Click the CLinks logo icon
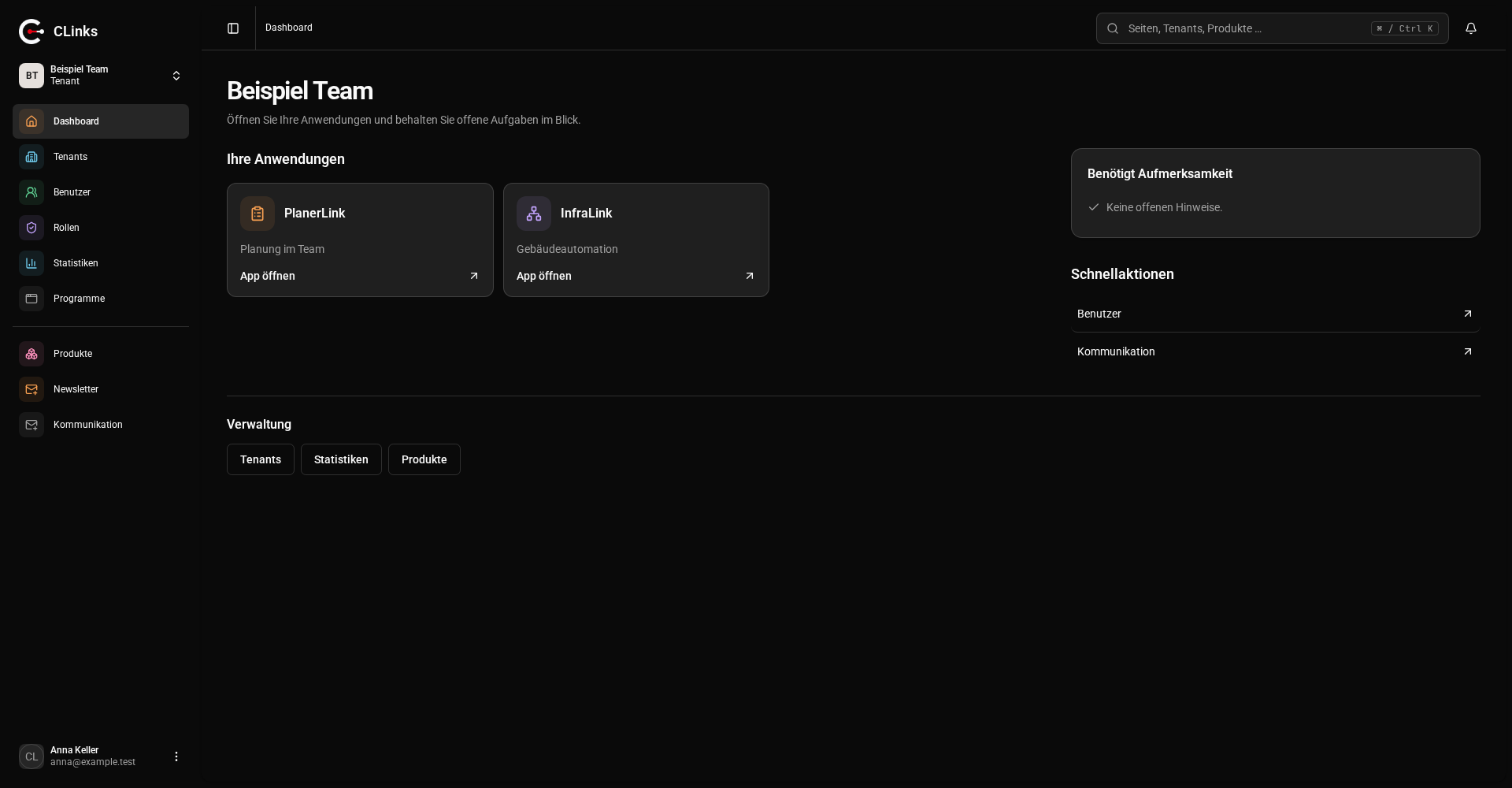Viewport: 1512px width, 788px height. [x=31, y=32]
